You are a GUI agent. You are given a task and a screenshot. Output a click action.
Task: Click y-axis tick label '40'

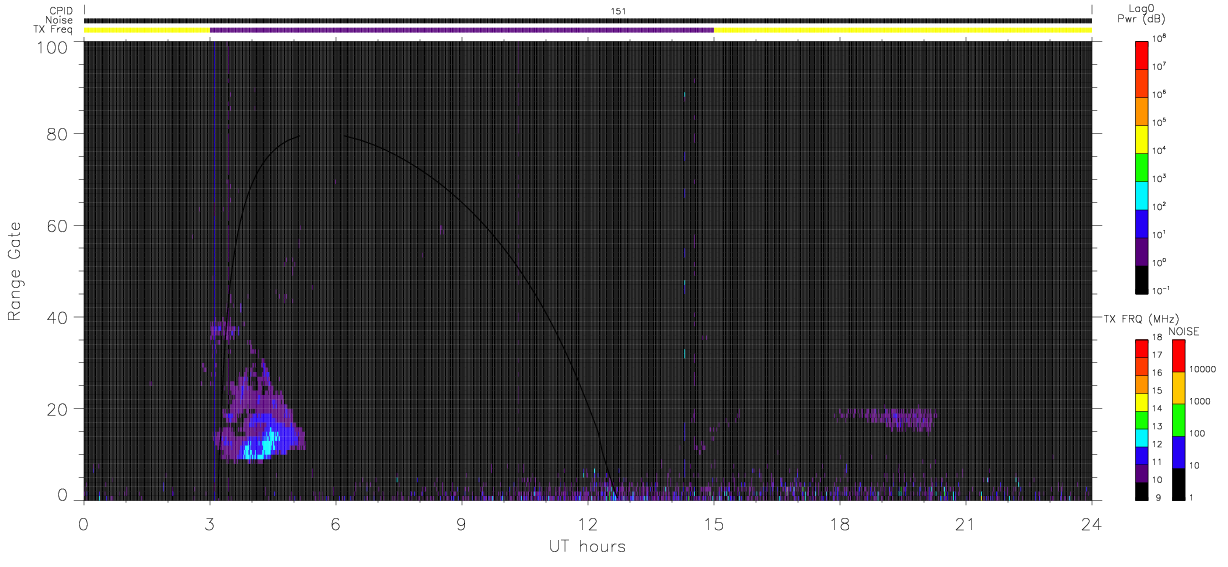coord(56,317)
